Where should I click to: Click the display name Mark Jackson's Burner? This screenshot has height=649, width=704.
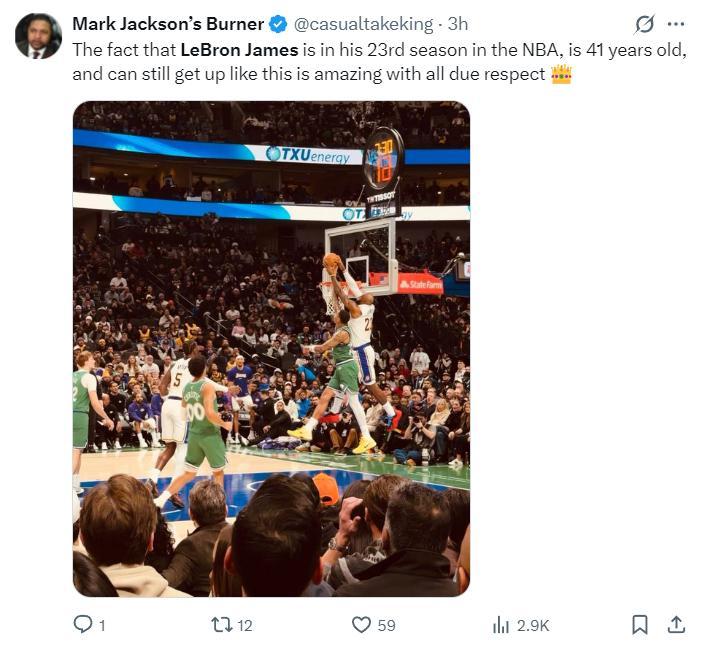168,24
